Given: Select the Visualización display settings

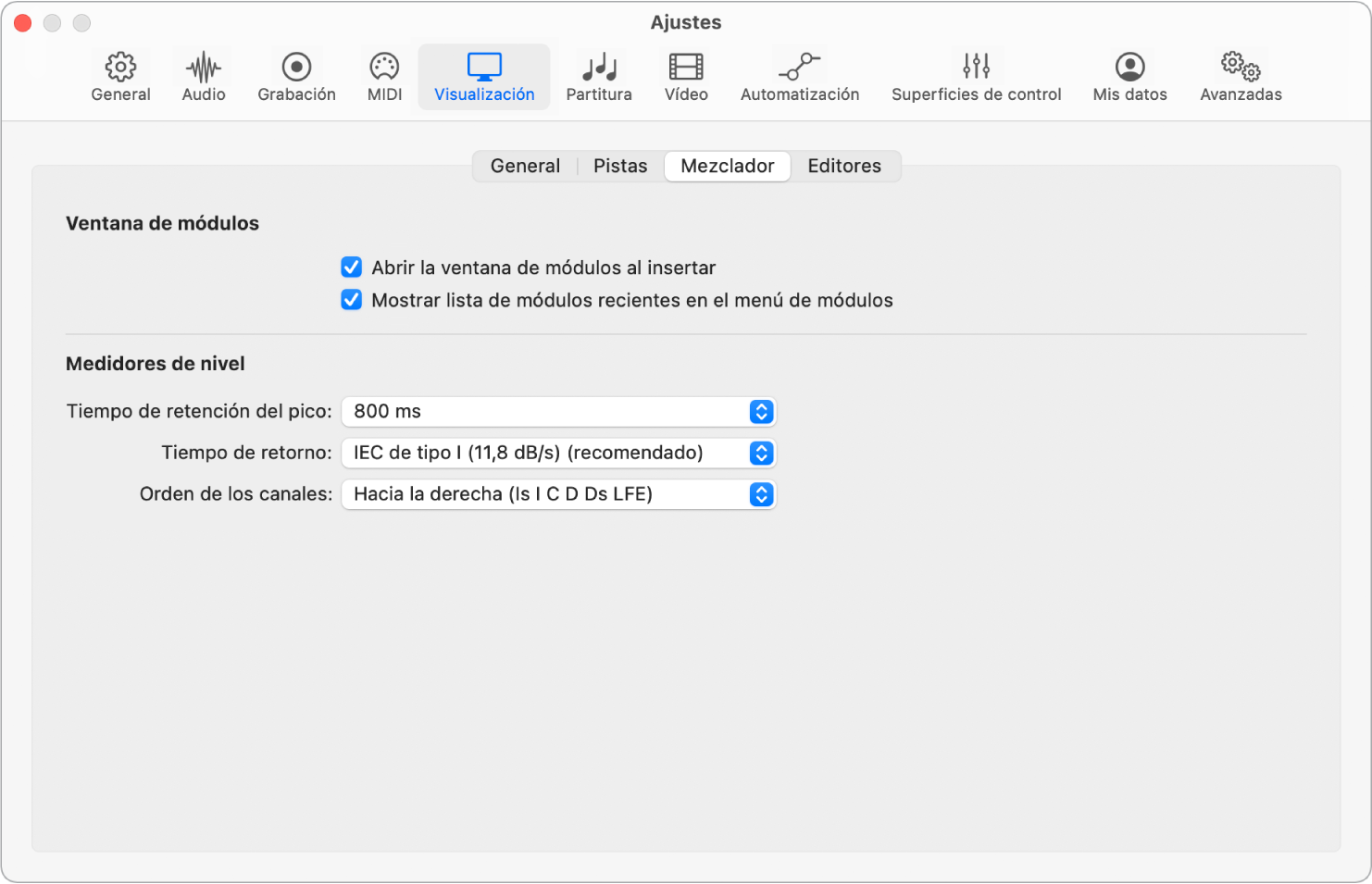Looking at the screenshot, I should pyautogui.click(x=484, y=77).
